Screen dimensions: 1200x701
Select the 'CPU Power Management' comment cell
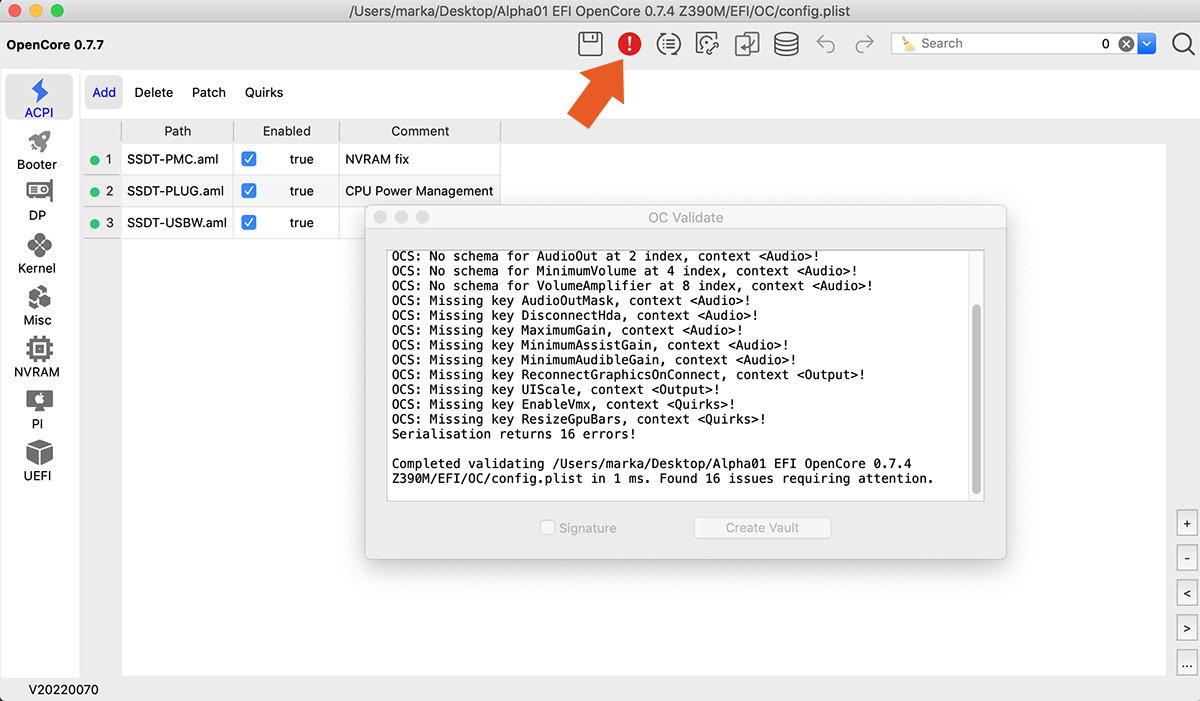(x=420, y=191)
